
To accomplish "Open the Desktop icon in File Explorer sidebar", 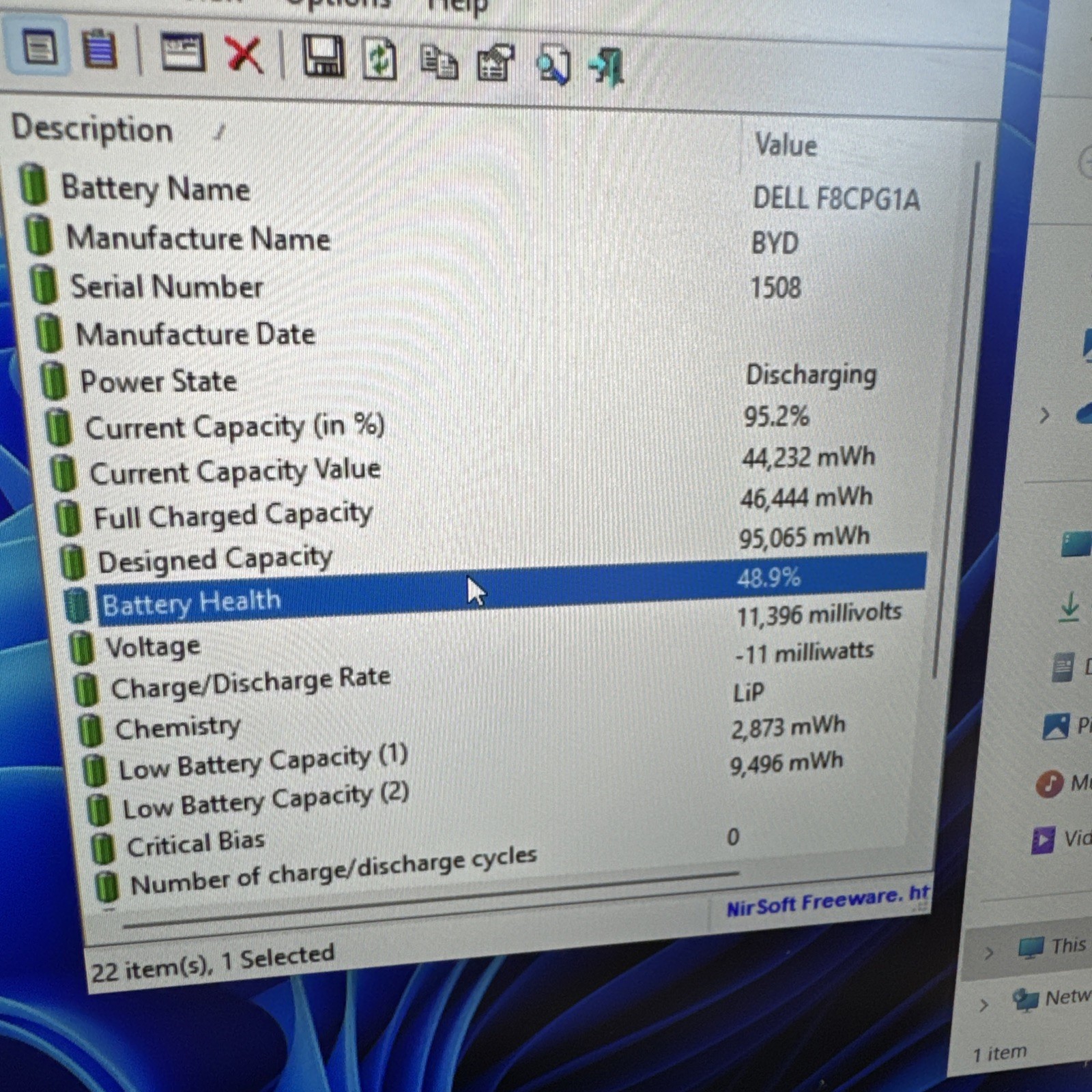I will (1076, 545).
